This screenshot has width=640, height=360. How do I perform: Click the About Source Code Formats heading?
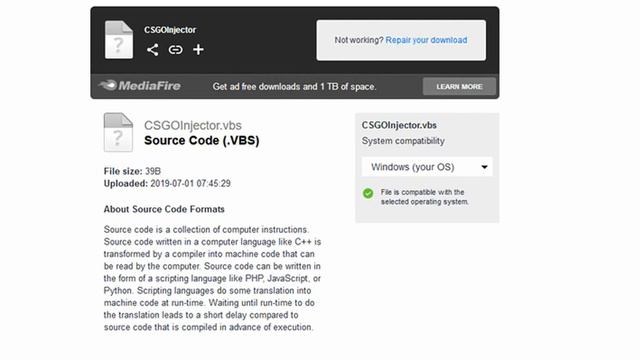click(164, 209)
